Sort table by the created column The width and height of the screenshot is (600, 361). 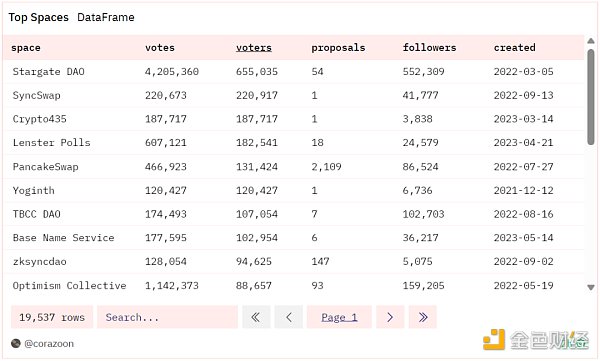point(515,47)
